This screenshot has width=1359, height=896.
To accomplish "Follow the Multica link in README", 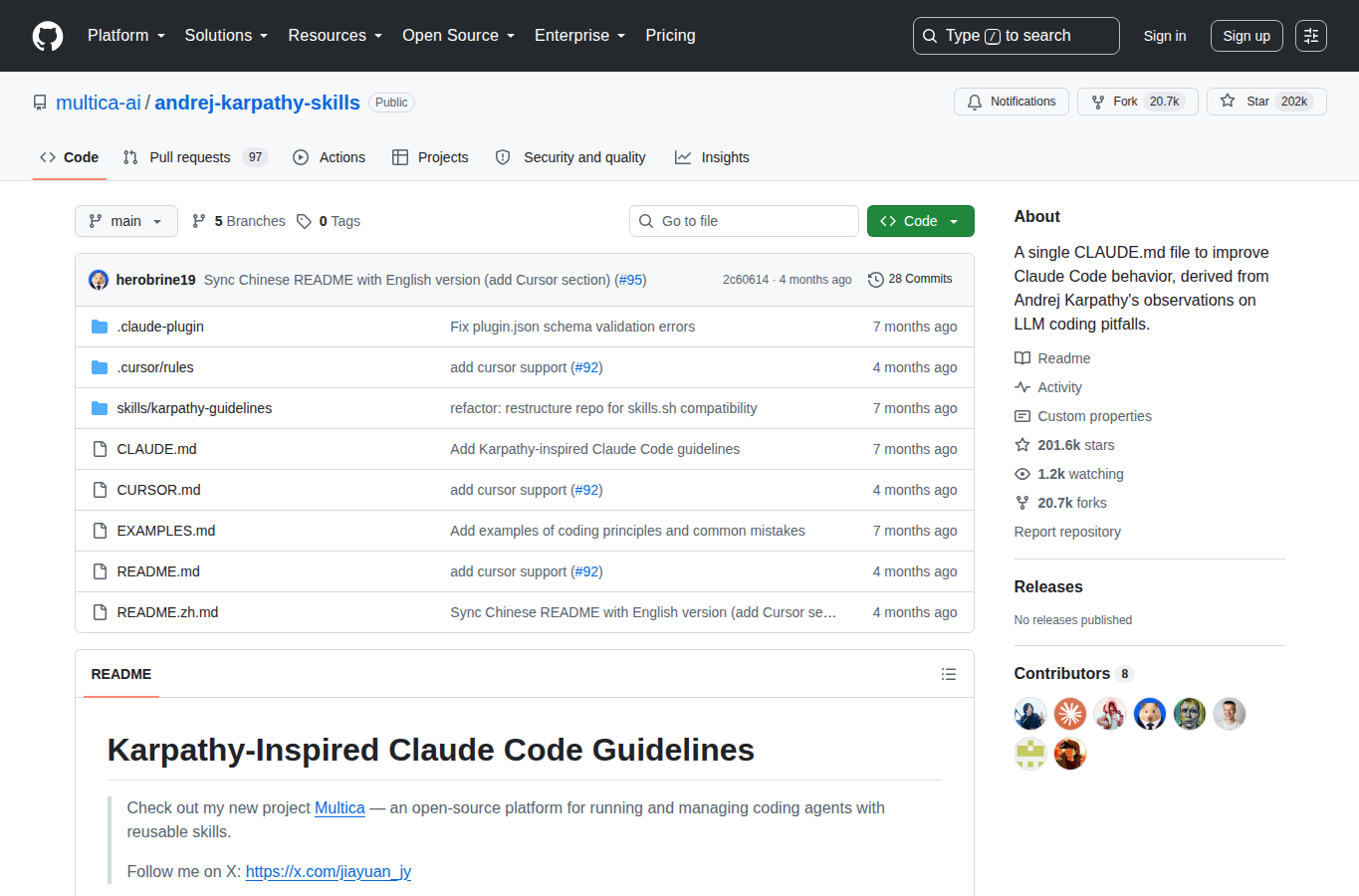I will point(340,808).
